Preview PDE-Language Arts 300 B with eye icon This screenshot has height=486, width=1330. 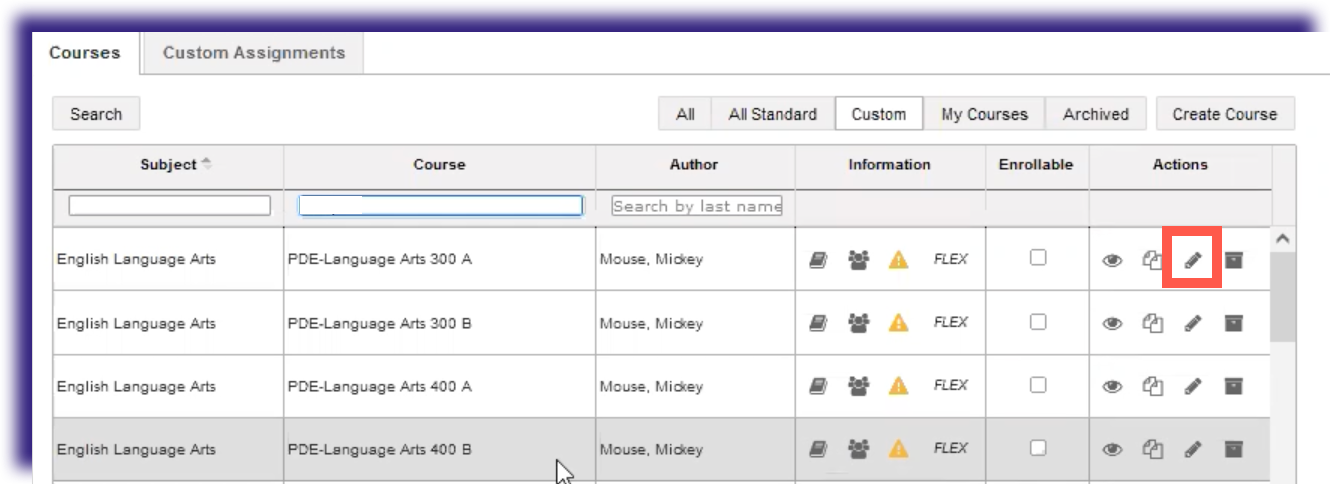click(1111, 324)
